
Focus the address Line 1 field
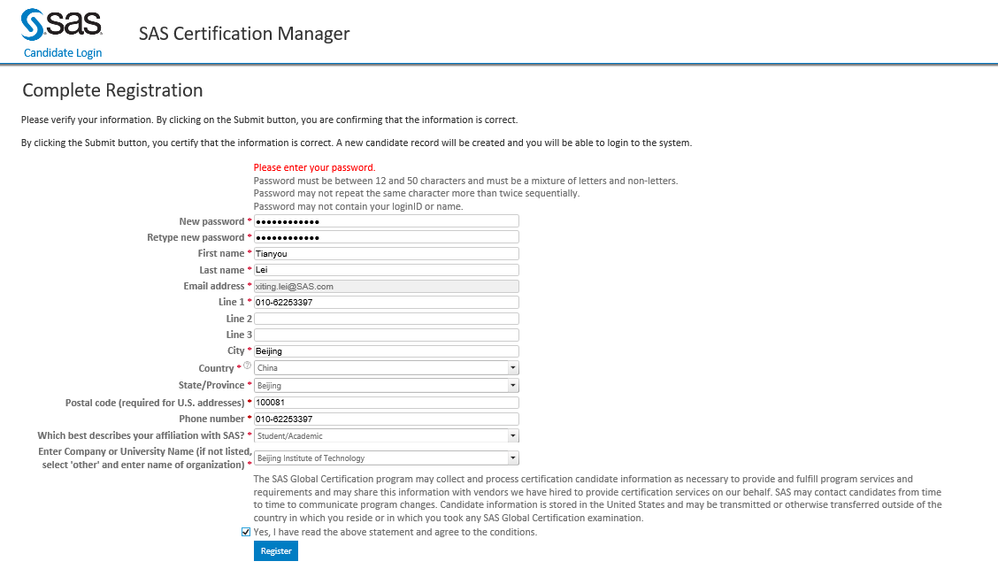(386, 302)
